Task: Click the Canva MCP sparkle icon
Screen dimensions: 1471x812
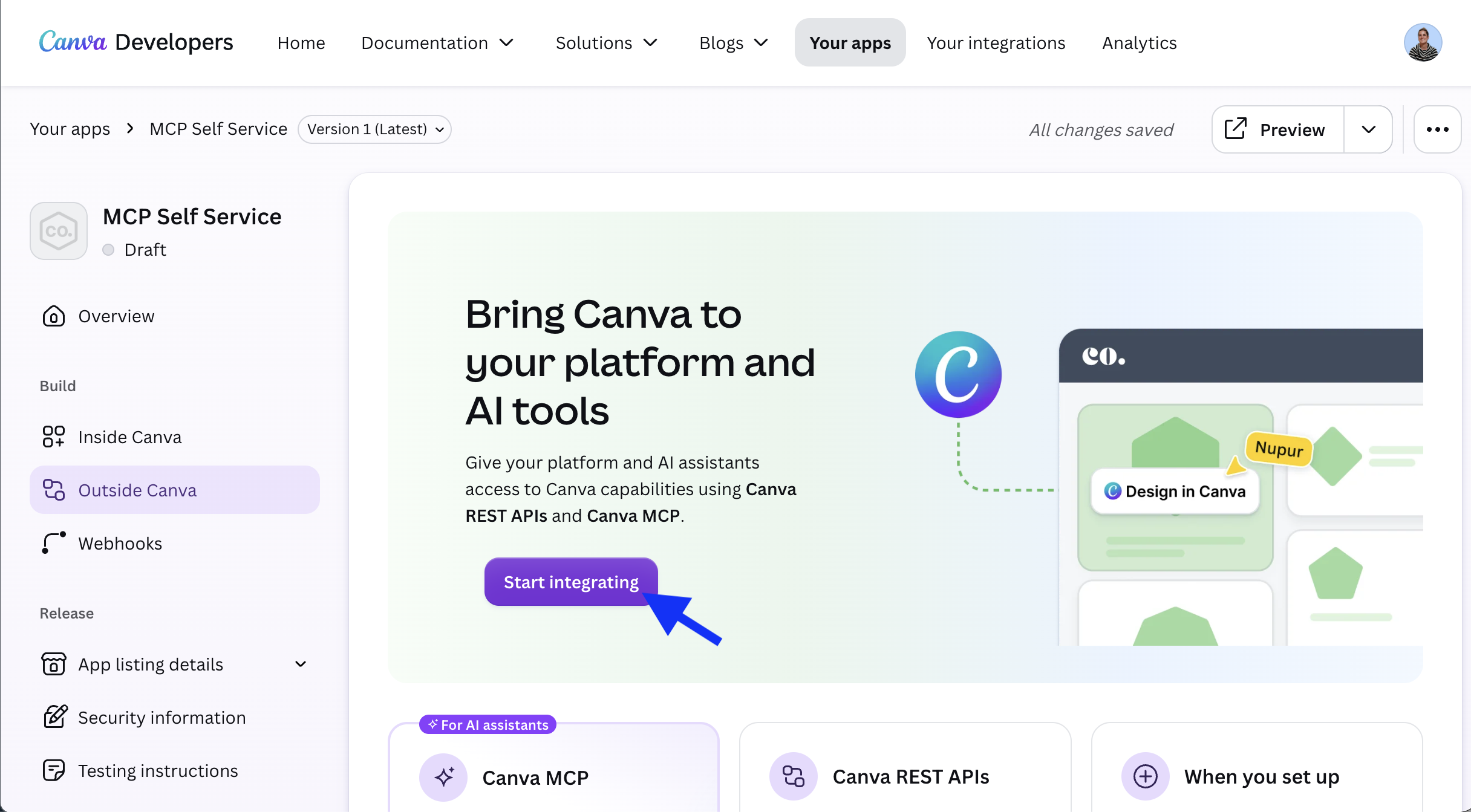Action: 443,777
